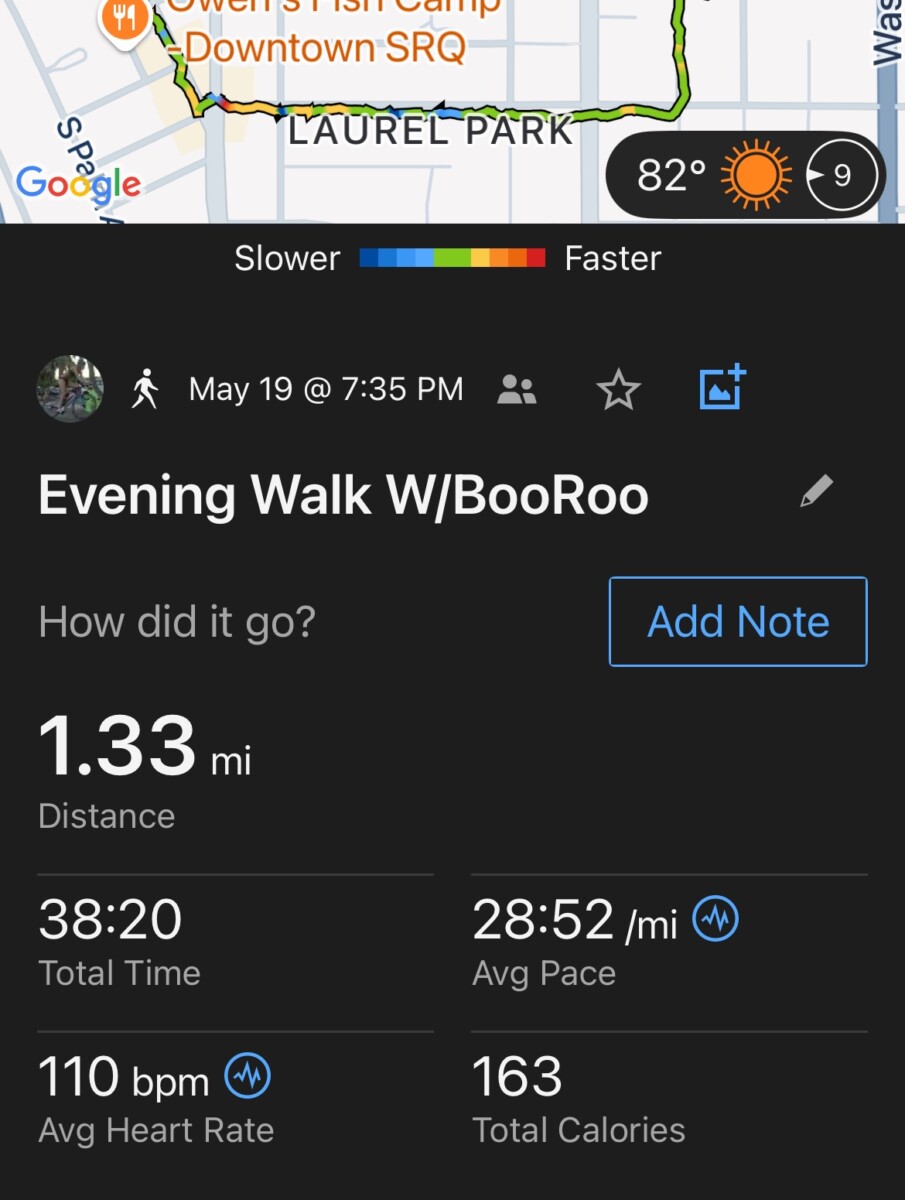This screenshot has height=1200, width=905.
Task: Tap the add photo icon
Action: click(x=722, y=388)
